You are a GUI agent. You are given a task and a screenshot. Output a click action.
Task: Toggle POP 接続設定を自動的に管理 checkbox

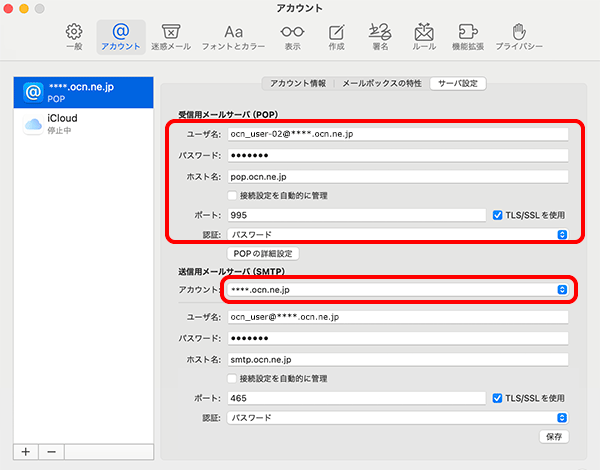click(x=232, y=196)
